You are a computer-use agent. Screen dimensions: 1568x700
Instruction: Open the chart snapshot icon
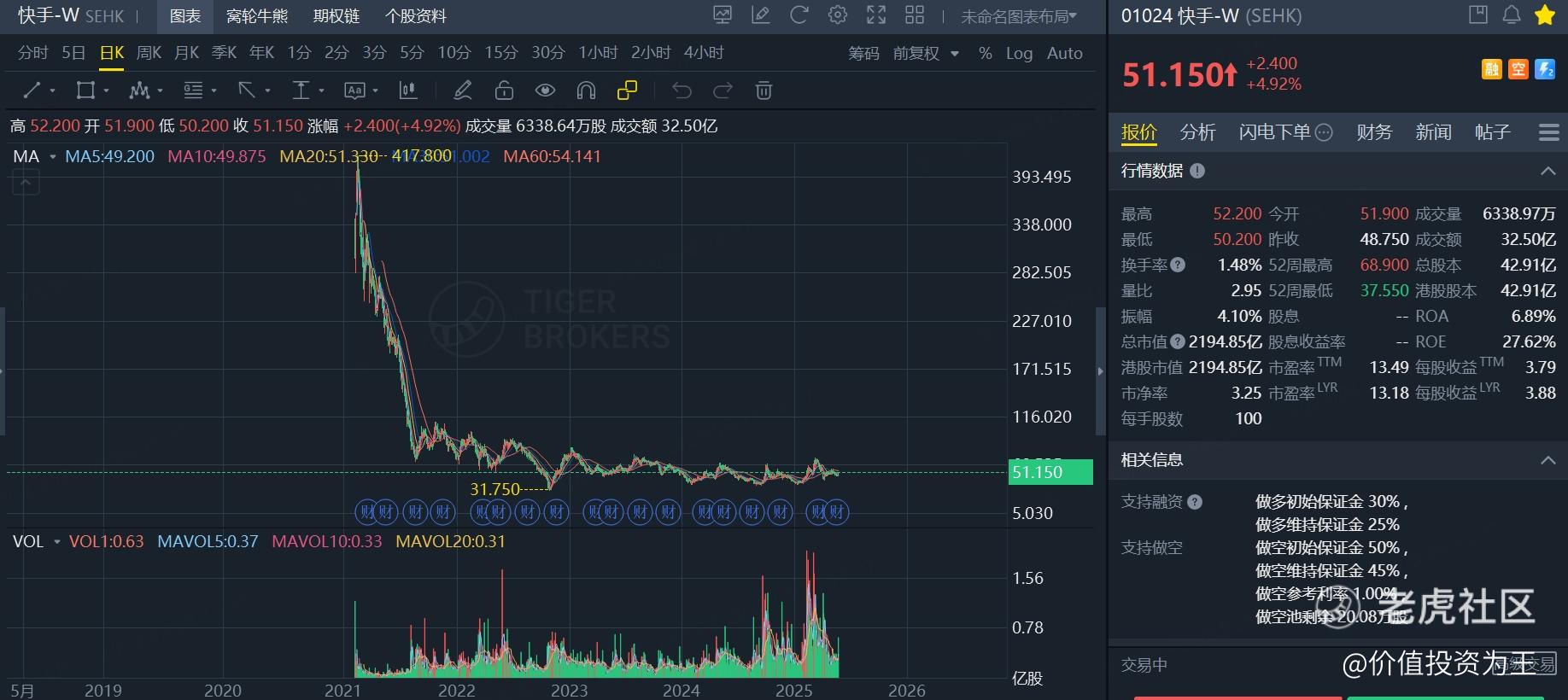723,15
